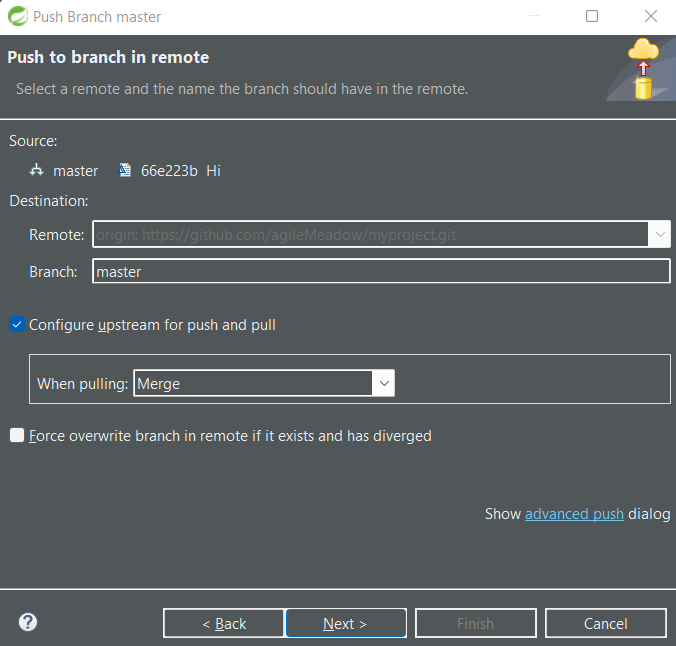Click the Merge value in When pulling
676x646 pixels.
pos(159,383)
